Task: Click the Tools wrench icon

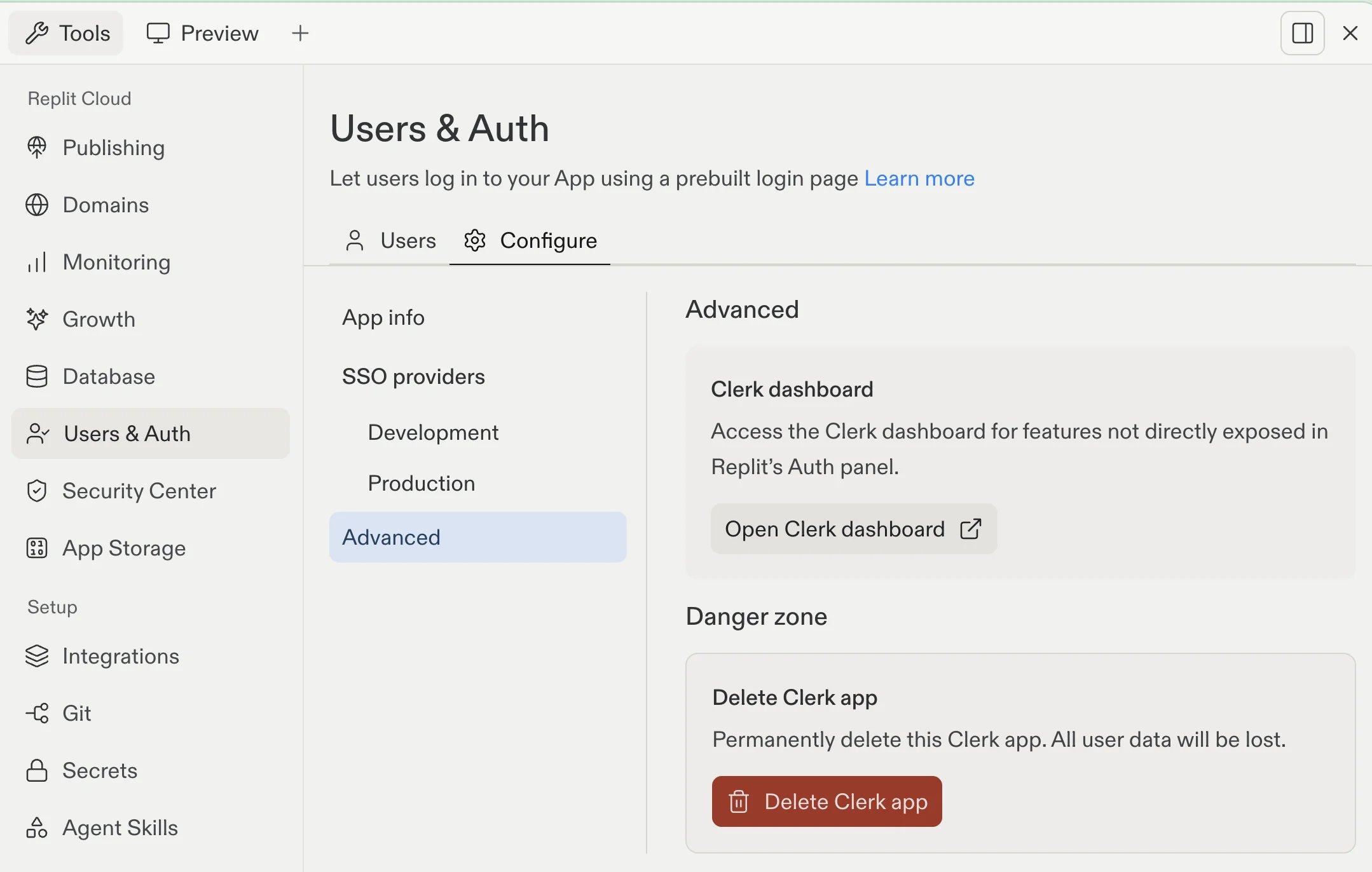Action: (37, 33)
